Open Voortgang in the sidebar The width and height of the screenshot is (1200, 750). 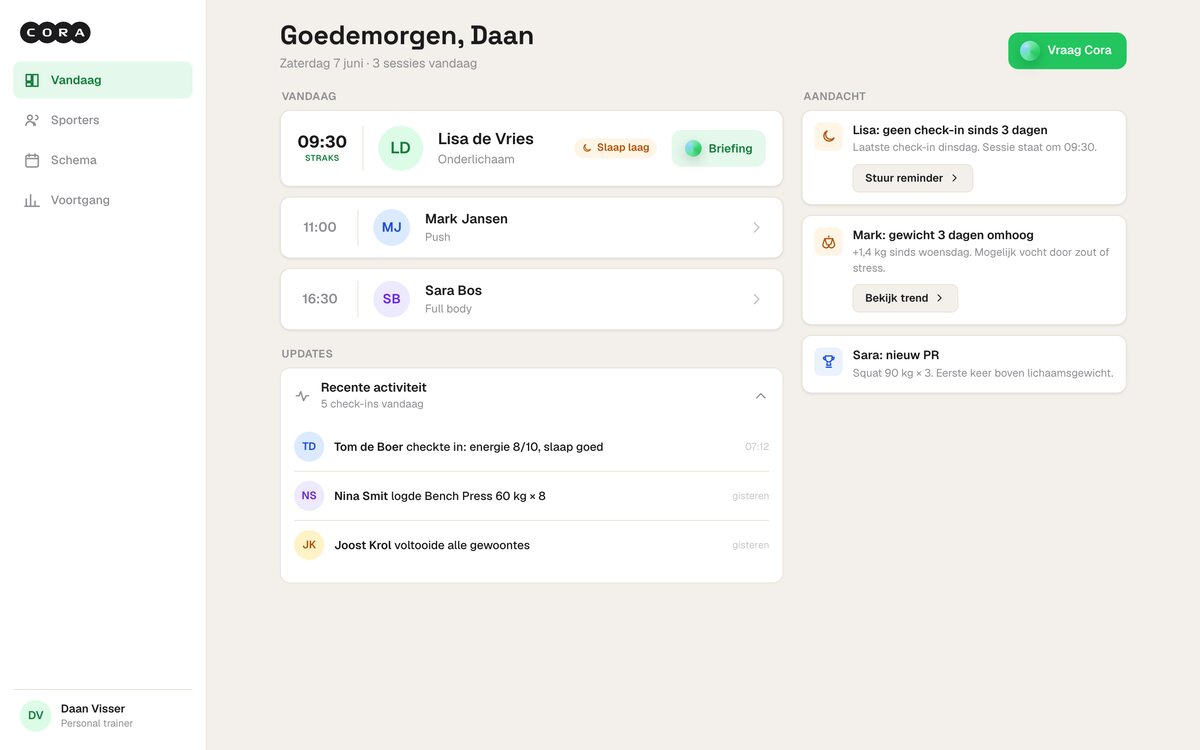tap(103, 200)
